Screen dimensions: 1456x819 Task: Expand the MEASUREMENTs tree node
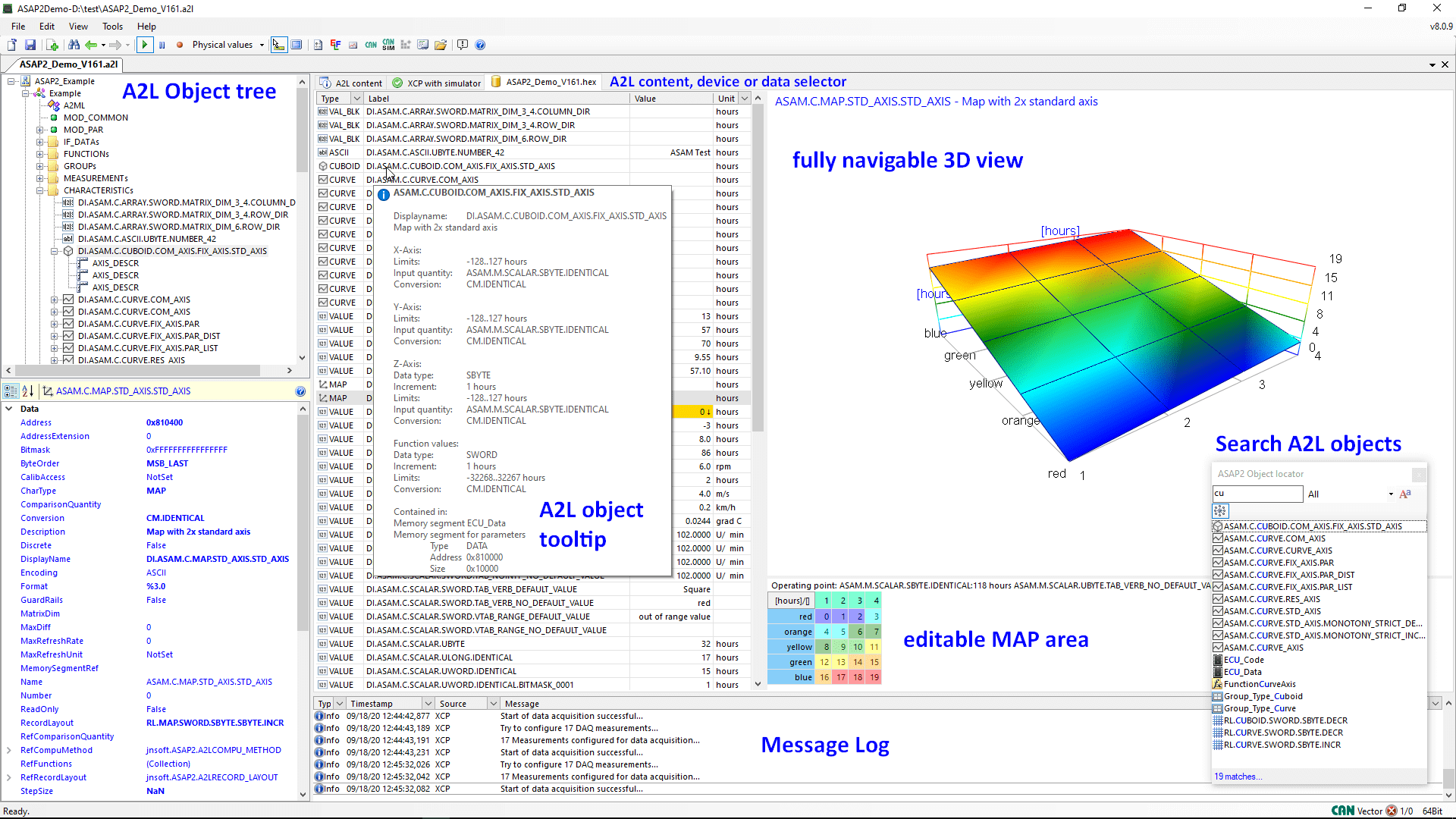[41, 178]
